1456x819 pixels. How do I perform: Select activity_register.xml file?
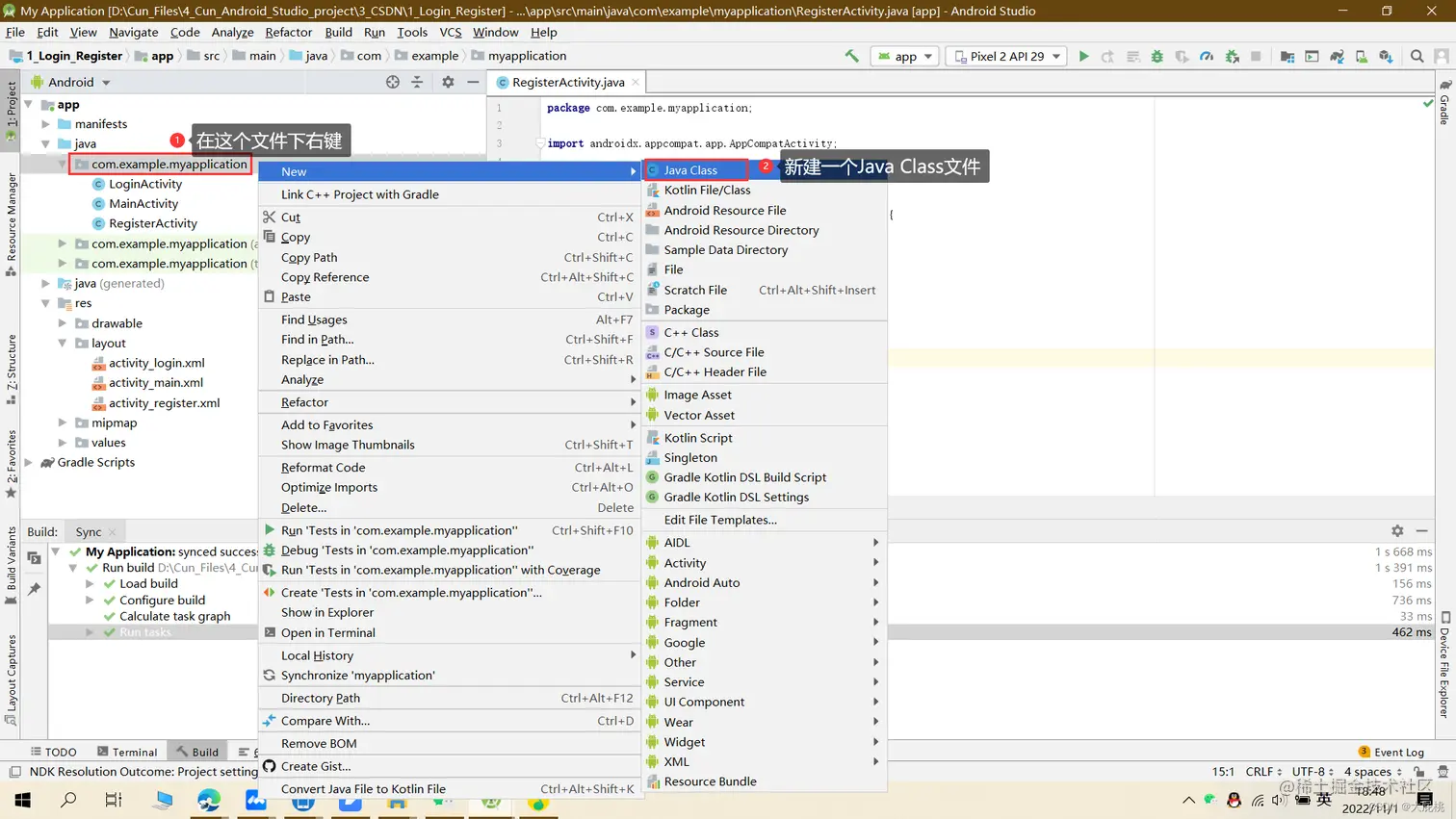pos(164,403)
